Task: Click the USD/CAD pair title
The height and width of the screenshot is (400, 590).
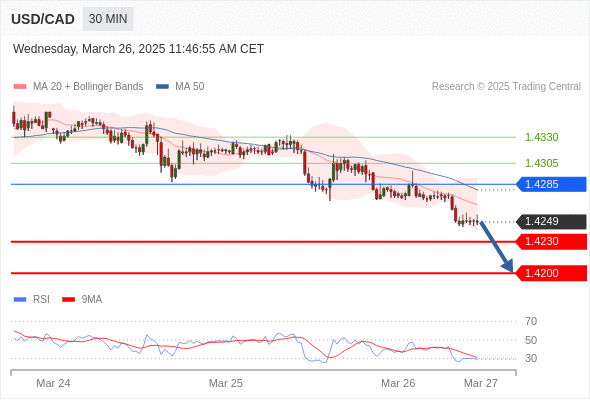Action: 43,19
